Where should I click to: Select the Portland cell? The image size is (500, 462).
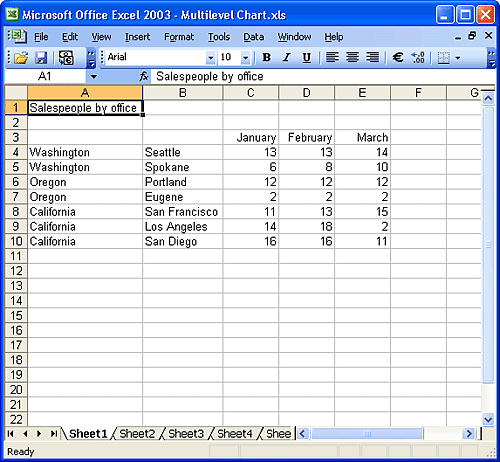pyautogui.click(x=182, y=182)
